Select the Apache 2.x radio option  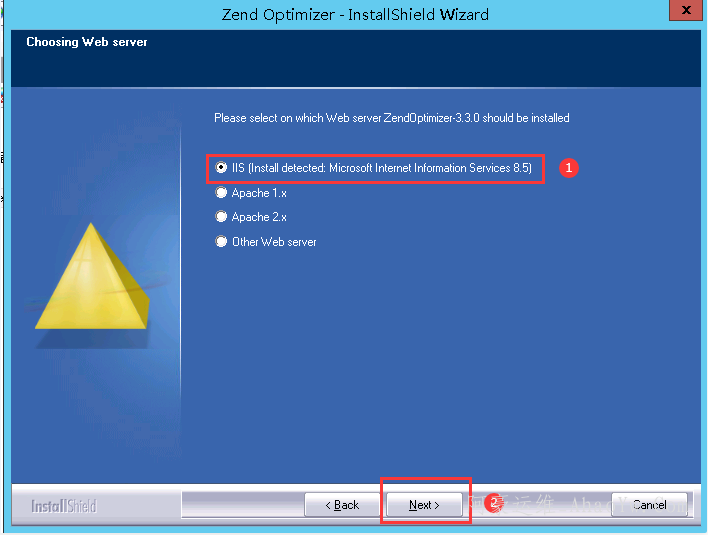221,217
